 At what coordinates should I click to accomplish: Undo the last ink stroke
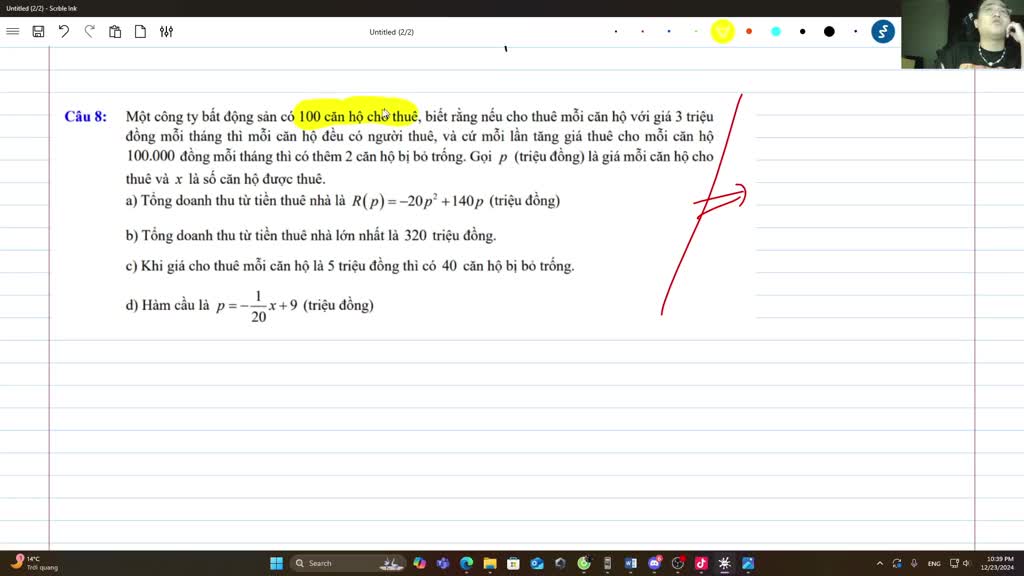point(64,32)
